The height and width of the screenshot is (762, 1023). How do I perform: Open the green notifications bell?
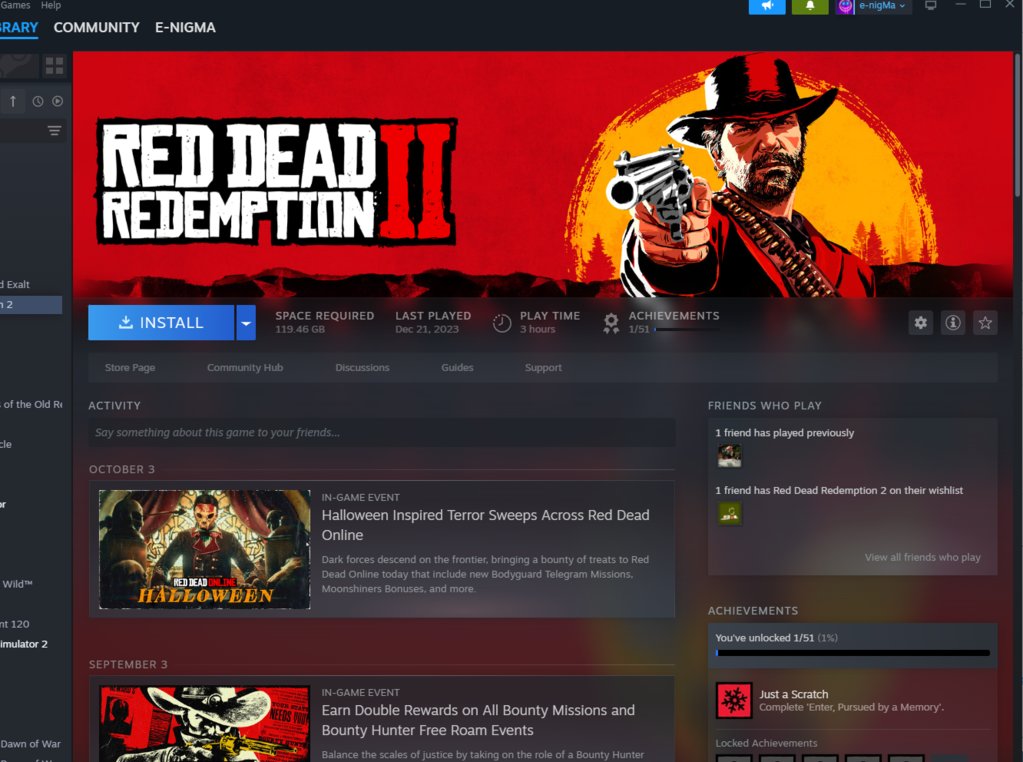pos(810,6)
